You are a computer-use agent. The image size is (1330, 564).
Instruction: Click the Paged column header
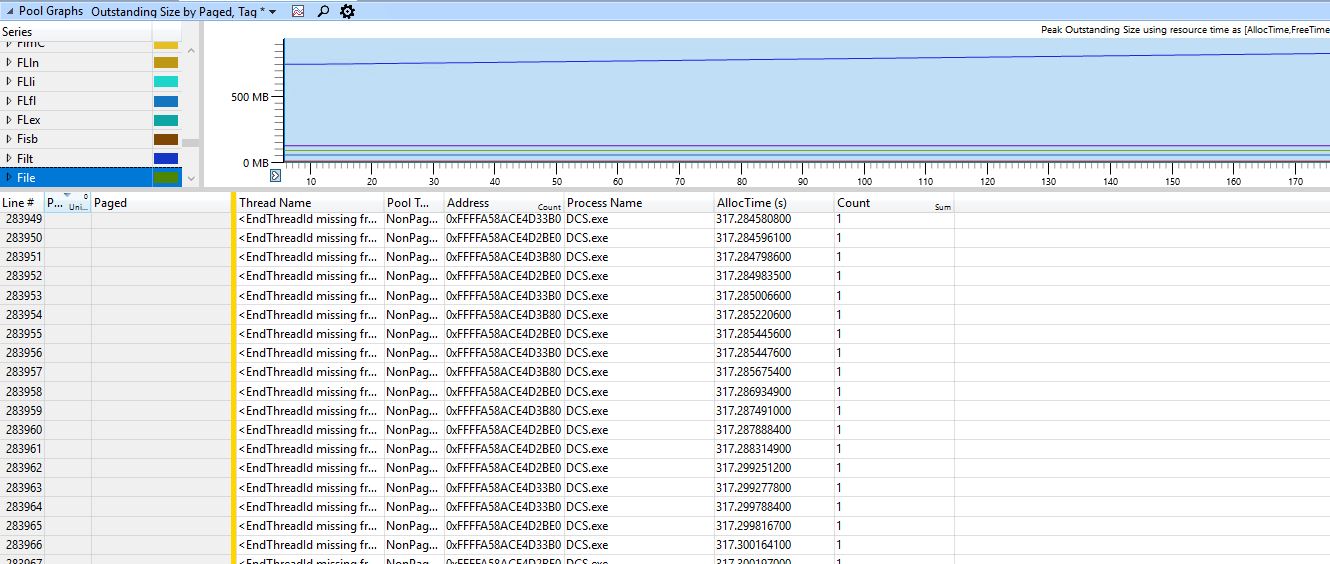[x=161, y=203]
